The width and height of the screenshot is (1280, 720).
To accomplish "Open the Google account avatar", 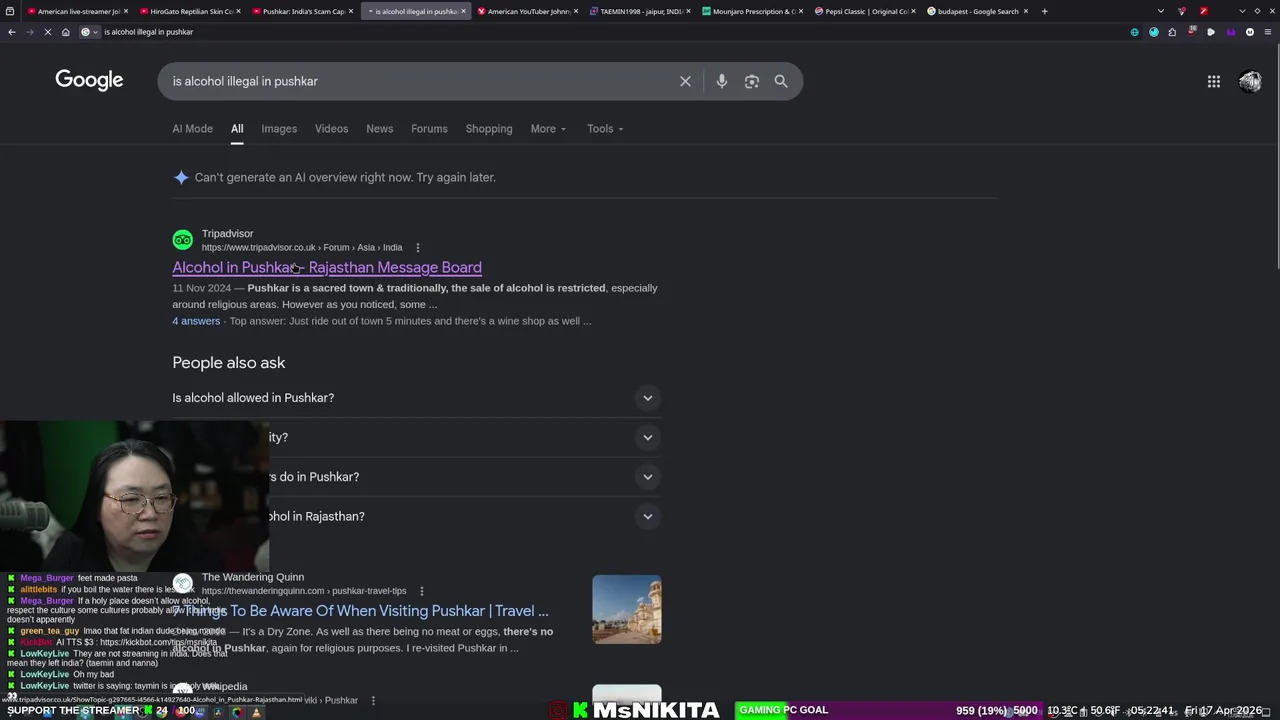I will coord(1250,81).
